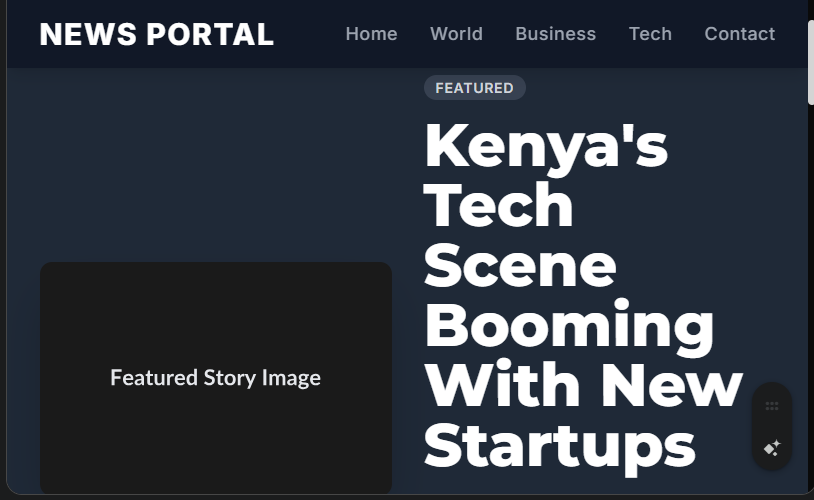The height and width of the screenshot is (500, 814).
Task: Select Business in the top navigation
Action: tap(555, 34)
